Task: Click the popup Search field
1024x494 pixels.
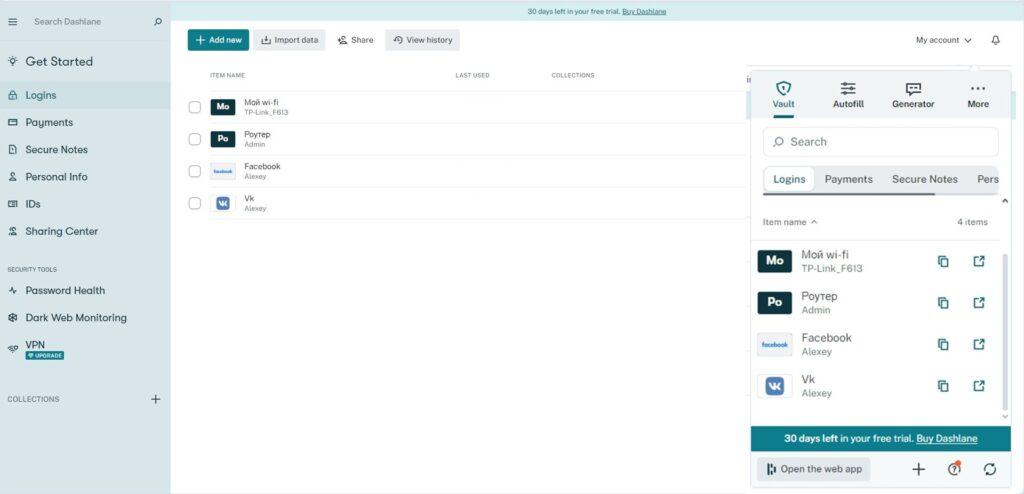Action: coord(880,142)
